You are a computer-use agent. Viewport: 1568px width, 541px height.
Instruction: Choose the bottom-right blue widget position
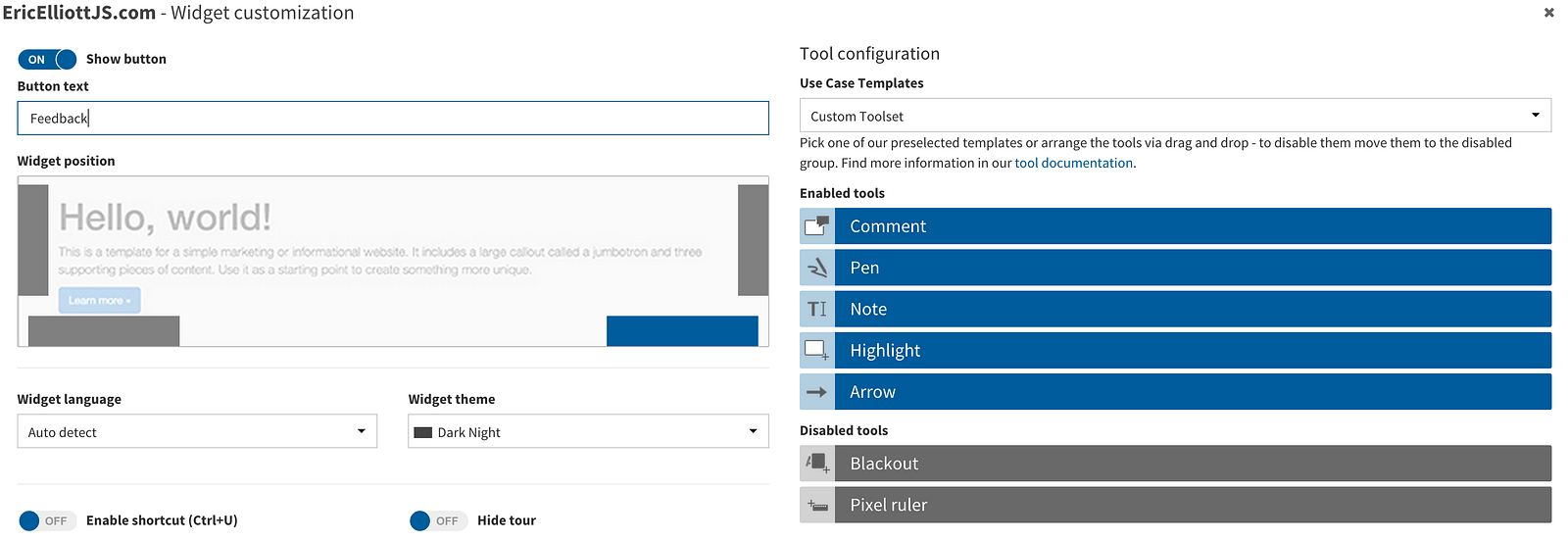pyautogui.click(x=682, y=330)
